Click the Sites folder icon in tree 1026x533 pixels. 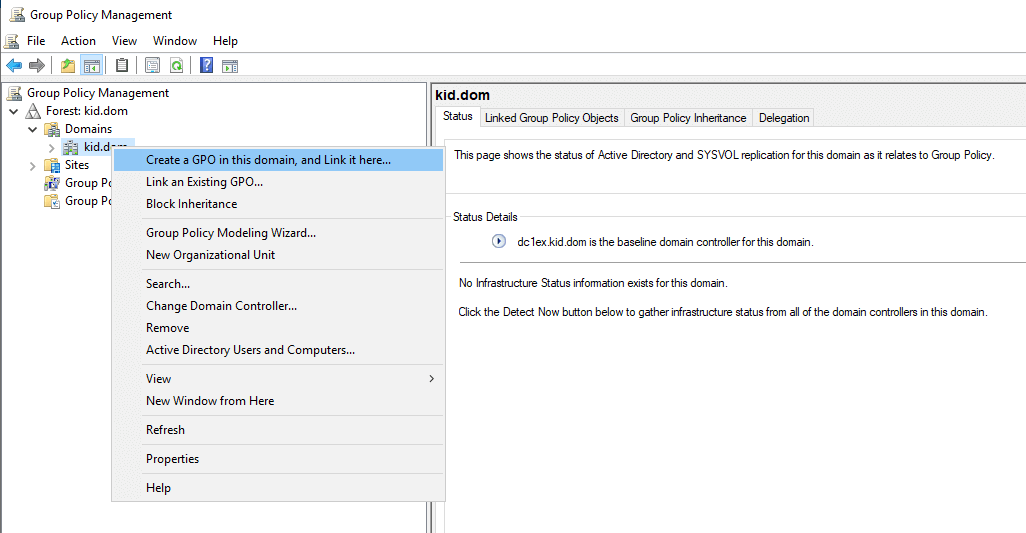(52, 165)
